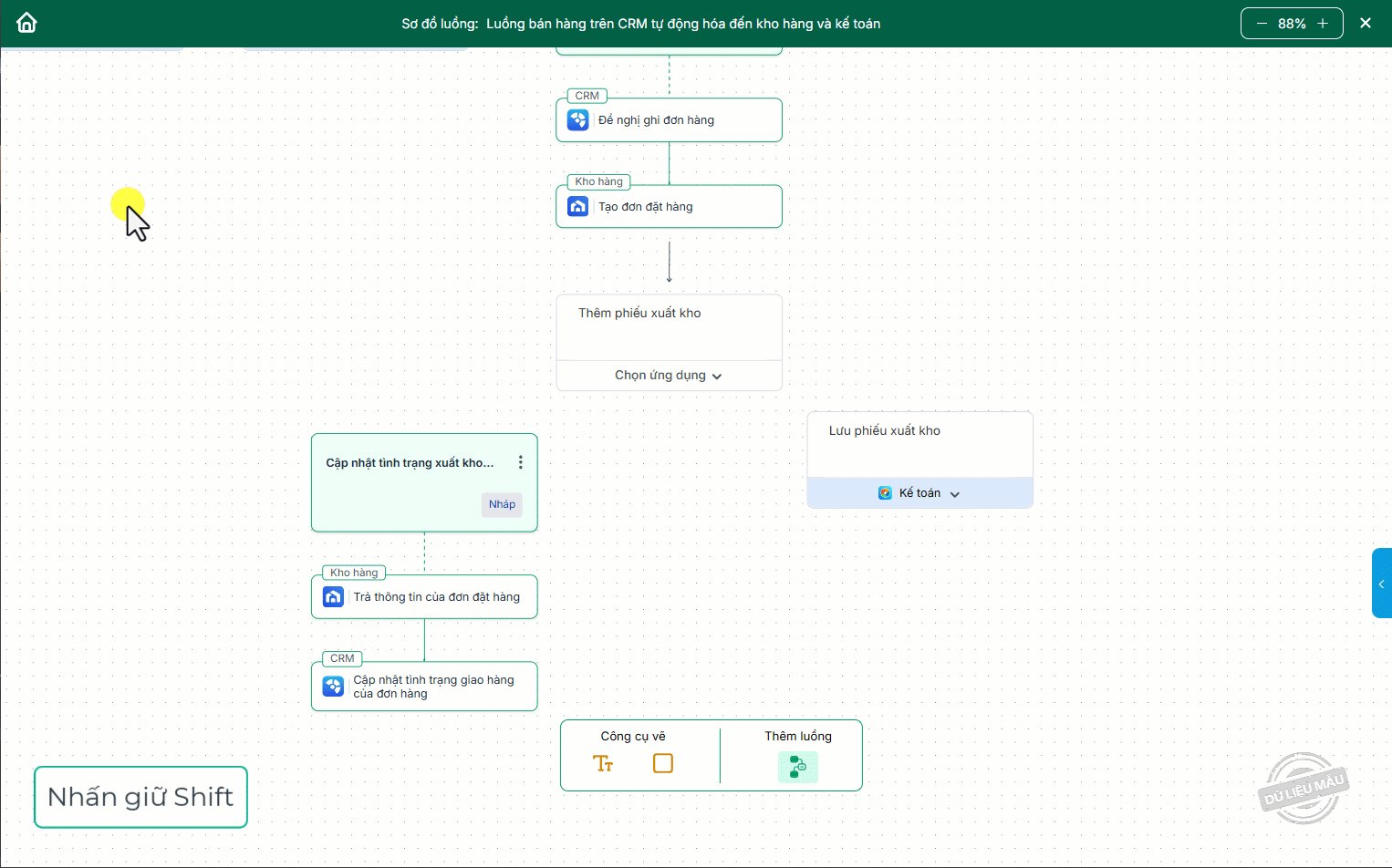Click the CRM icon in Đề nghị ghi đơn hàng
The width and height of the screenshot is (1392, 868).
(578, 120)
